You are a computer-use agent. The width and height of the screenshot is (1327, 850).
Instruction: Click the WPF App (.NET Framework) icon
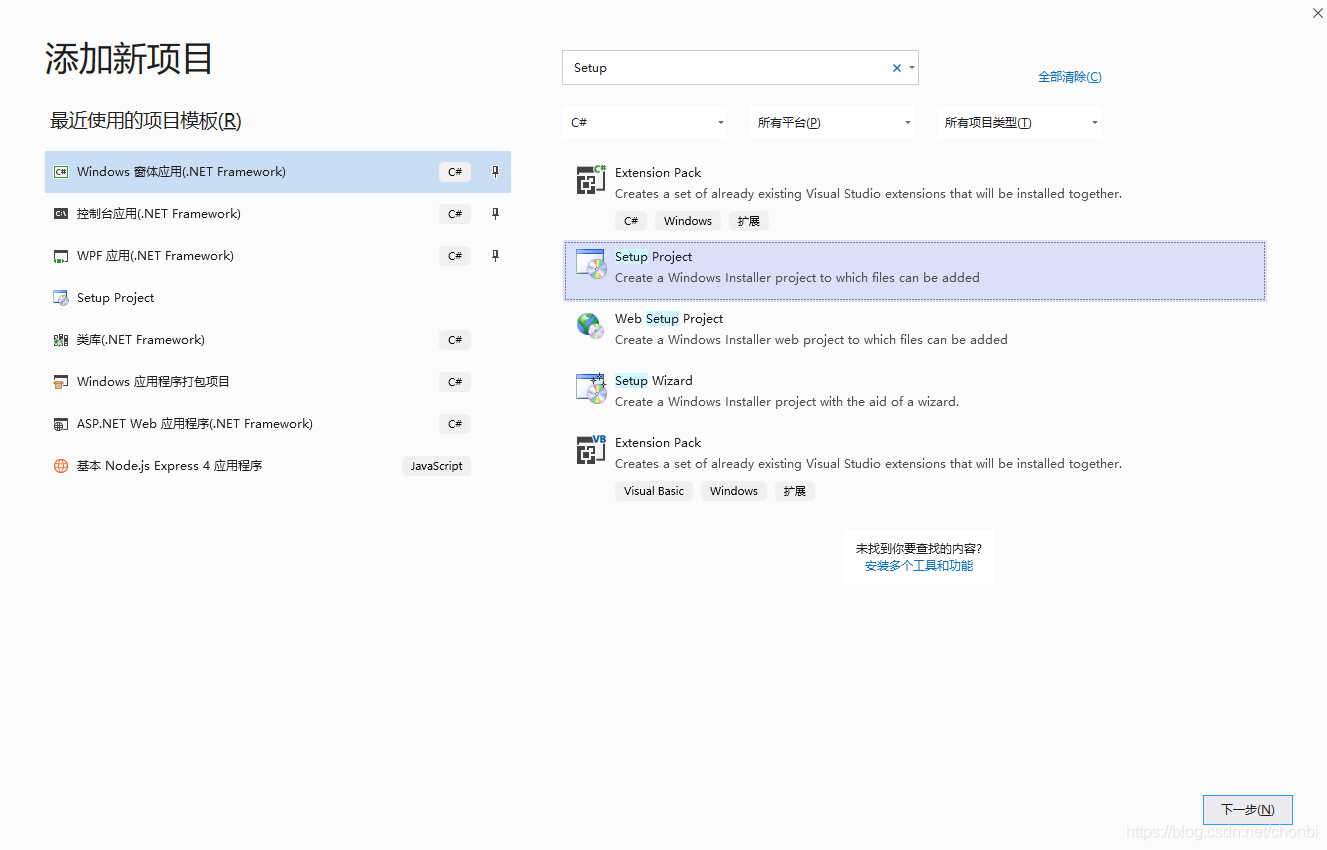pos(61,256)
